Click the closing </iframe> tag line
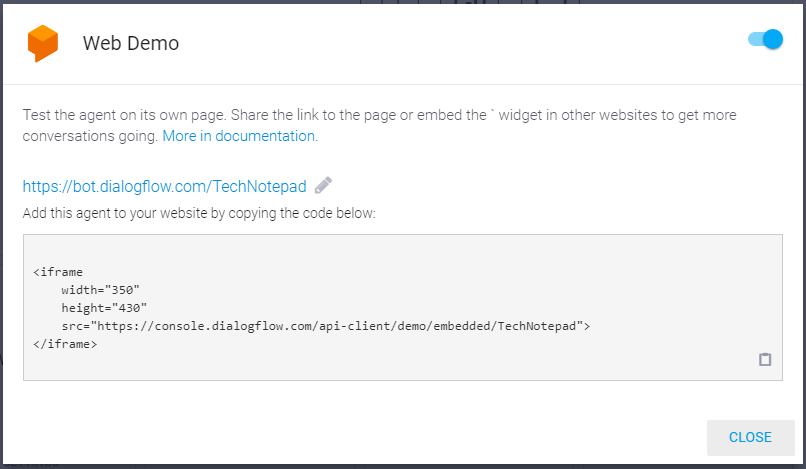 pyautogui.click(x=65, y=344)
